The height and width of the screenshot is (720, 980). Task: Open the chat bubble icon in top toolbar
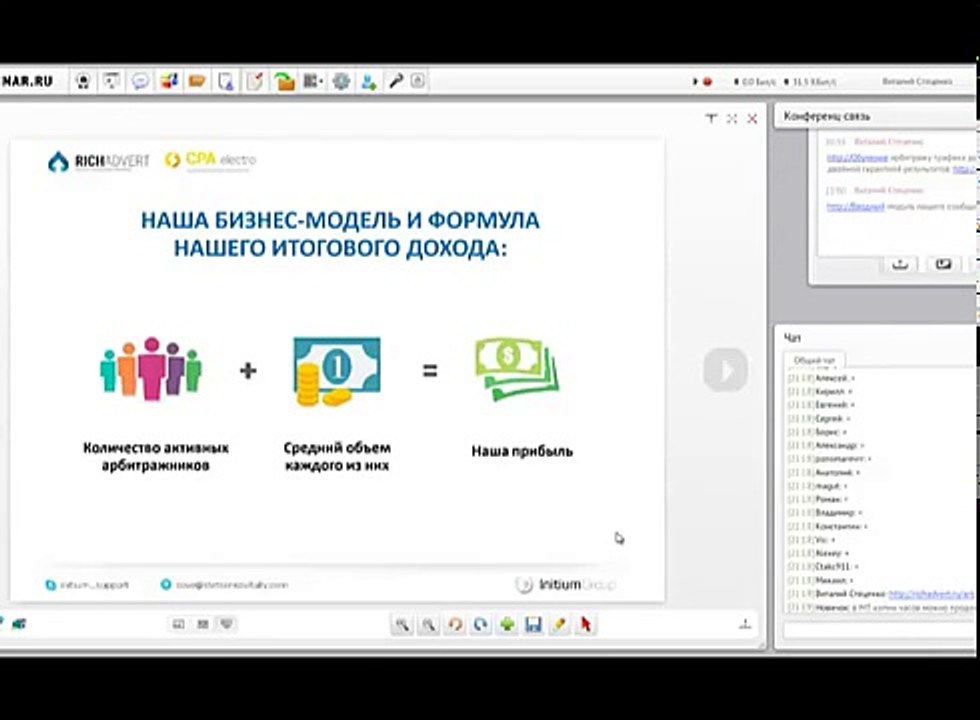coord(140,81)
